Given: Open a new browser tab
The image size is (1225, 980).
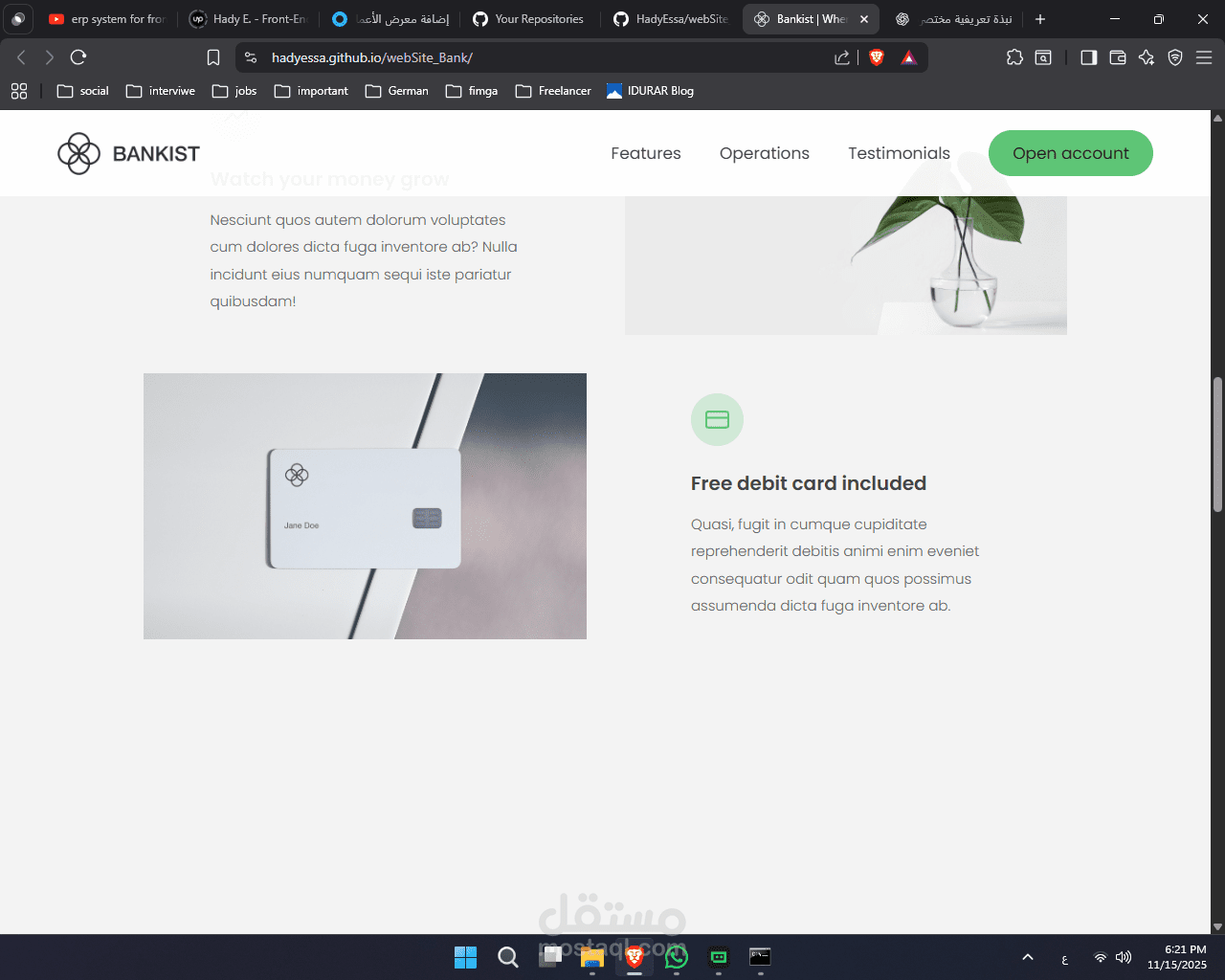Looking at the screenshot, I should pos(1040,19).
